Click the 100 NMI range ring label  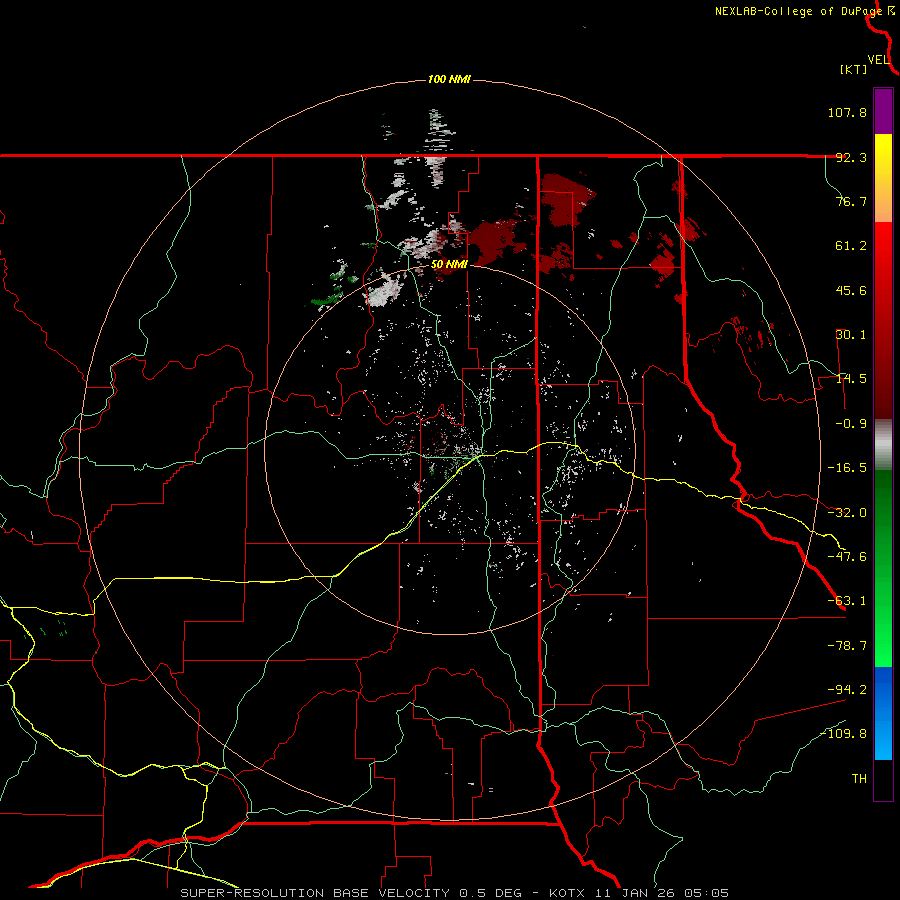click(449, 79)
